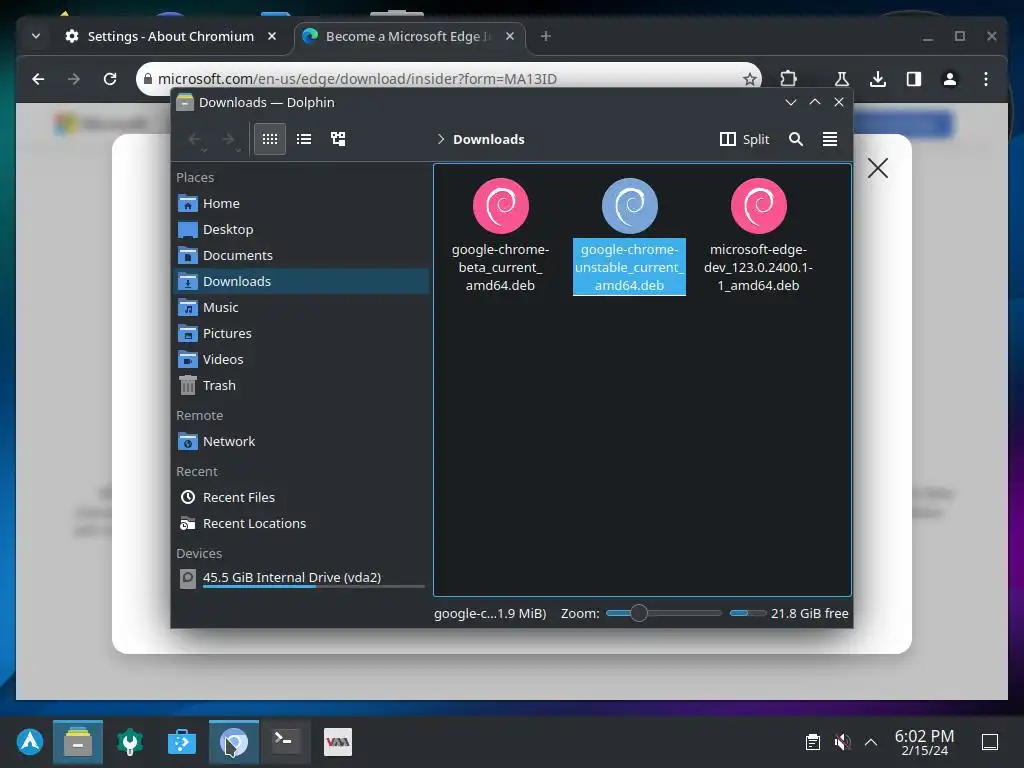Bookmark this page with the star
The image size is (1024, 768).
[750, 79]
